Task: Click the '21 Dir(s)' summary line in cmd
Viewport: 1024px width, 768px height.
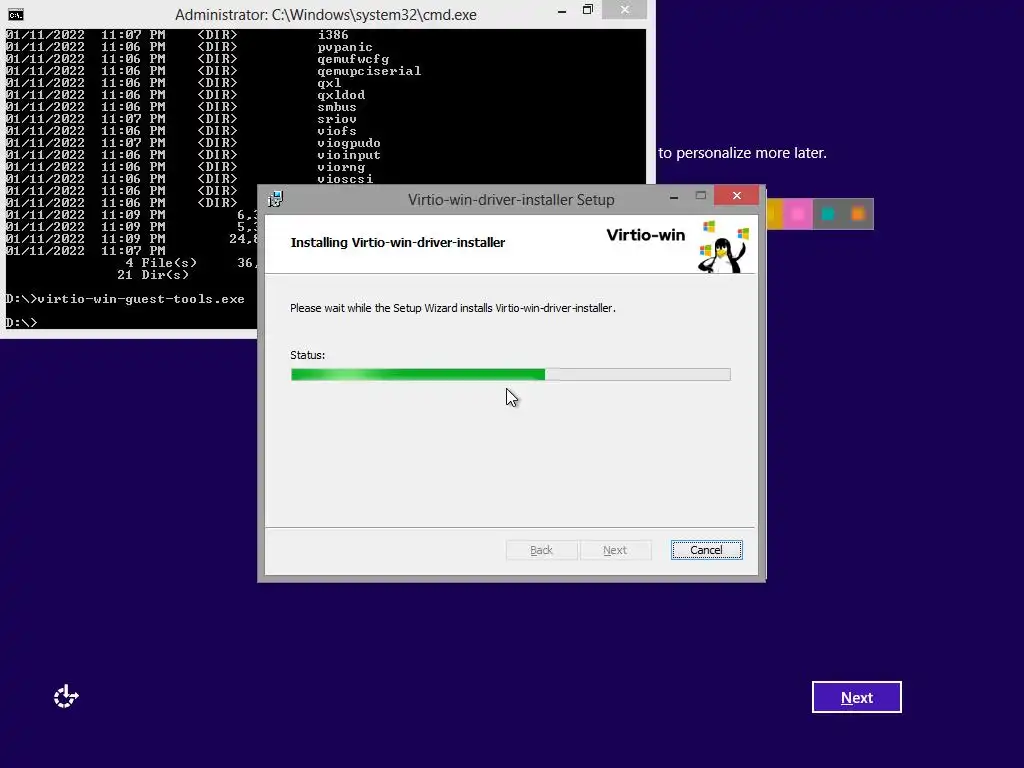Action: click(153, 275)
